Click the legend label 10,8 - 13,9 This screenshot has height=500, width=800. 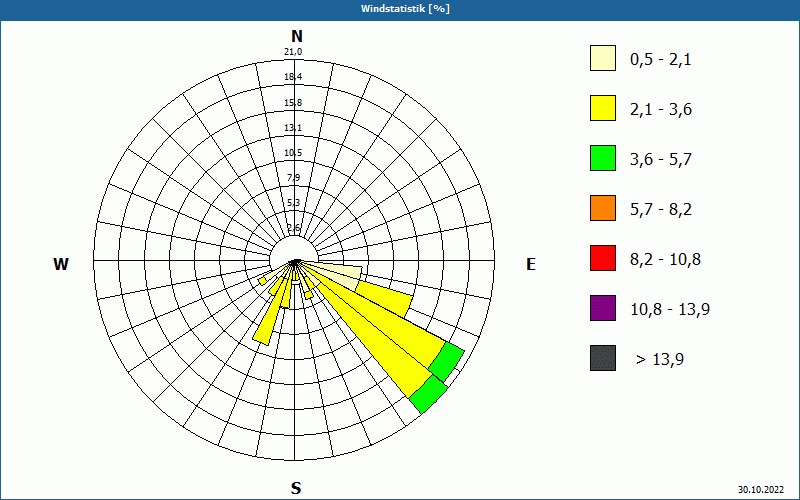(x=670, y=310)
